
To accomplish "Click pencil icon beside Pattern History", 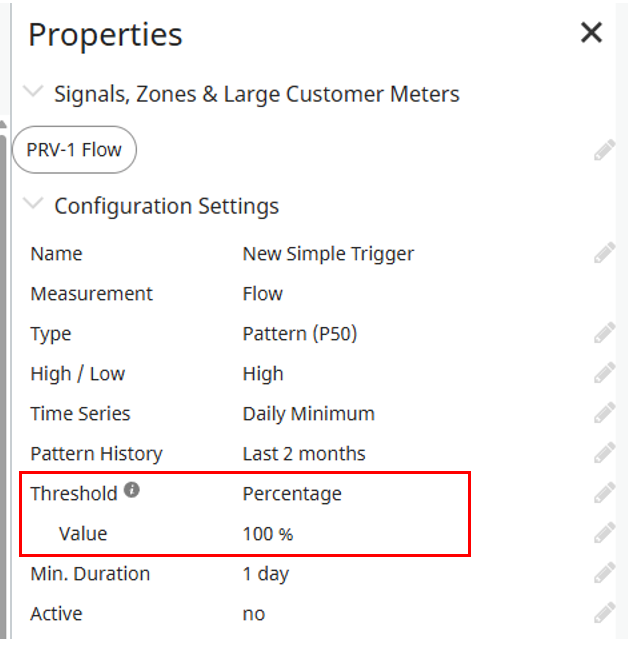I will point(604,453).
